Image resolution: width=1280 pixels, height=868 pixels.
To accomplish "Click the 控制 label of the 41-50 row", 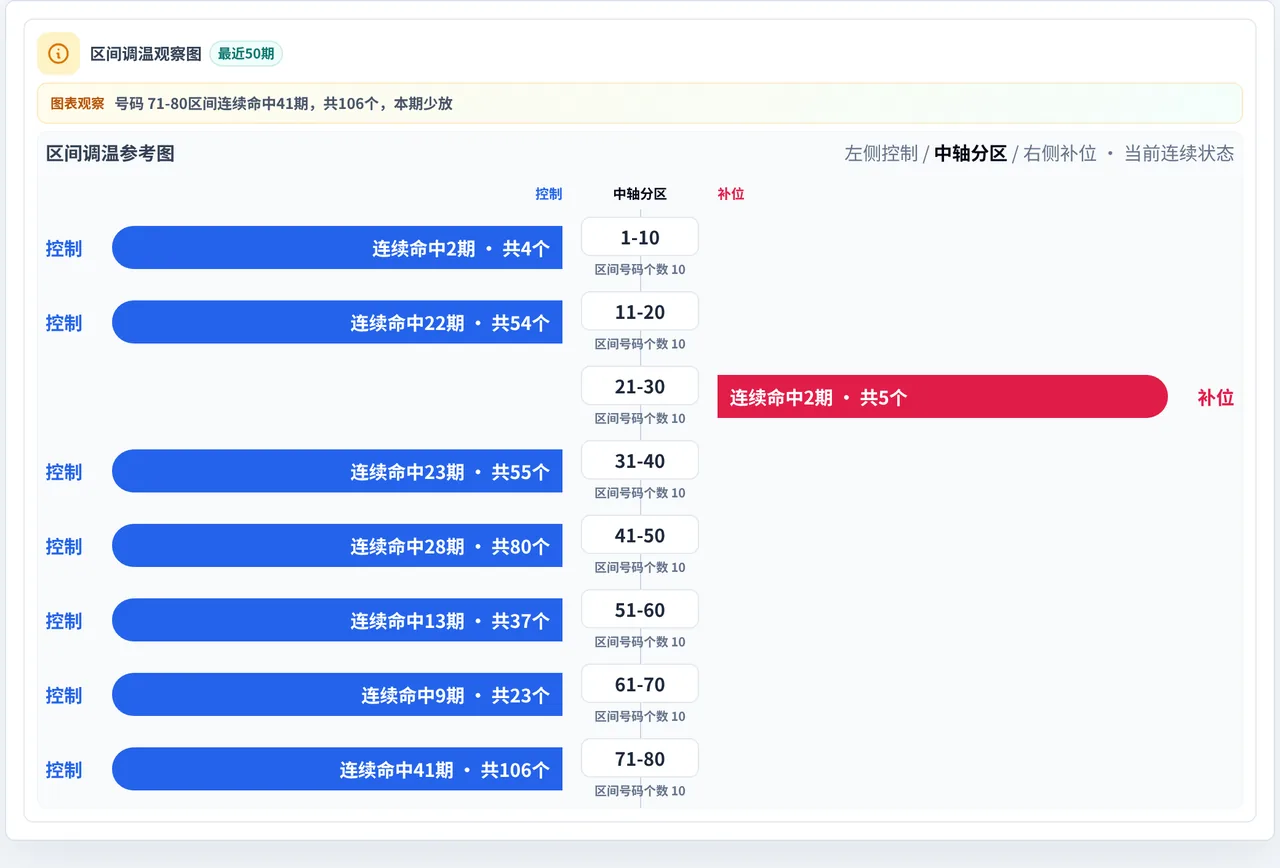I will point(64,546).
